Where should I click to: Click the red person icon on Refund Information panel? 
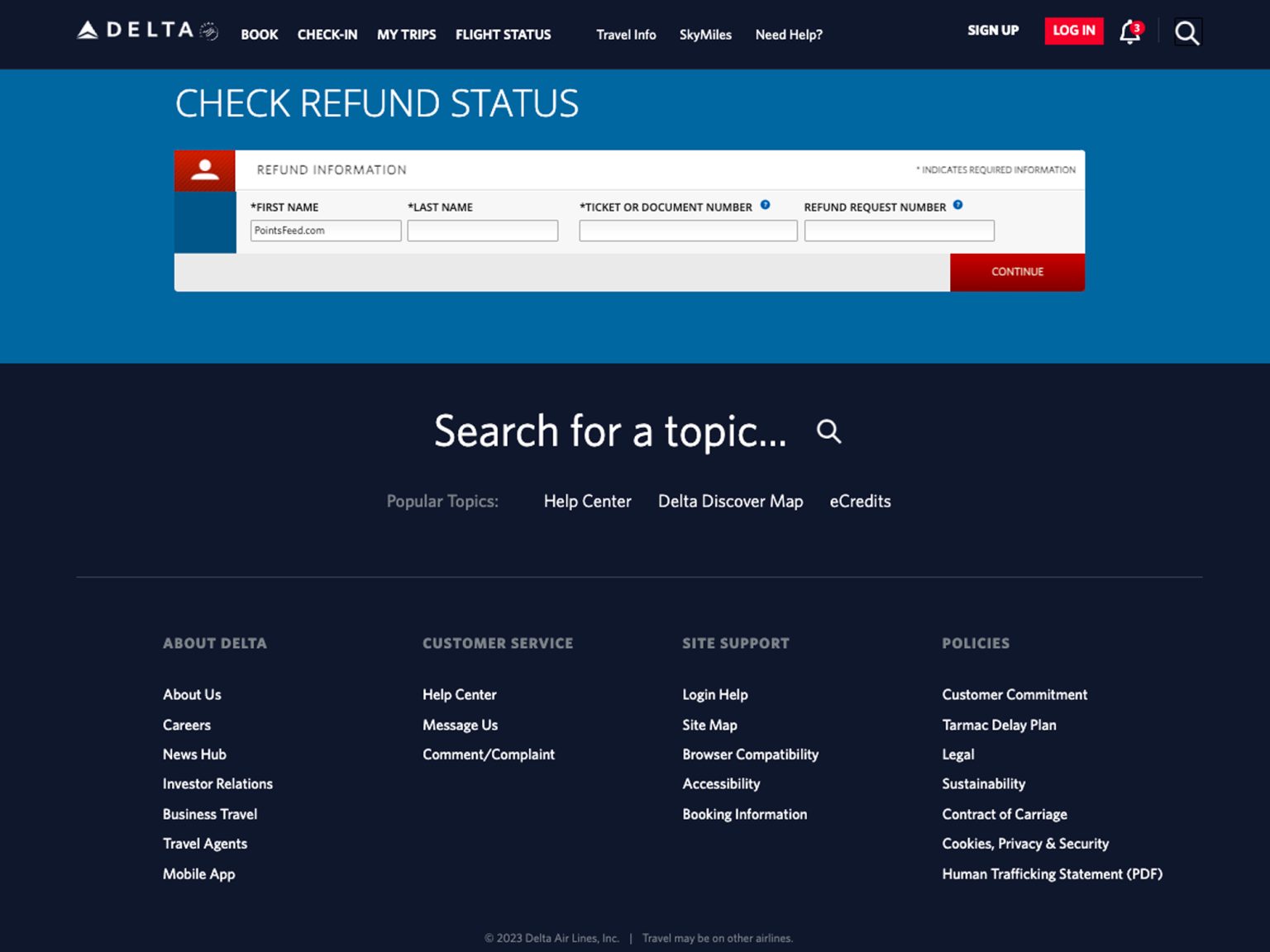pos(204,170)
